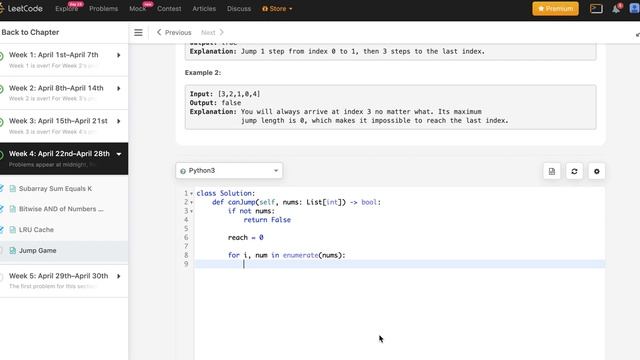Click the Week 1 completed check circle

point(1,56)
